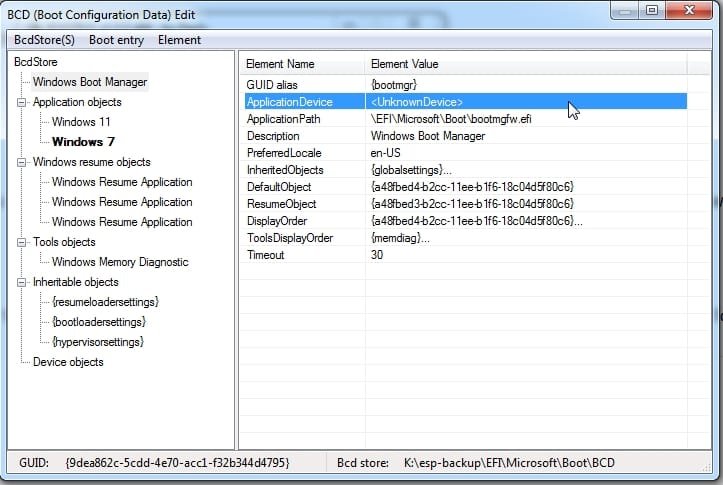Select the second Windows Resume Application
The image size is (723, 485).
pos(122,202)
